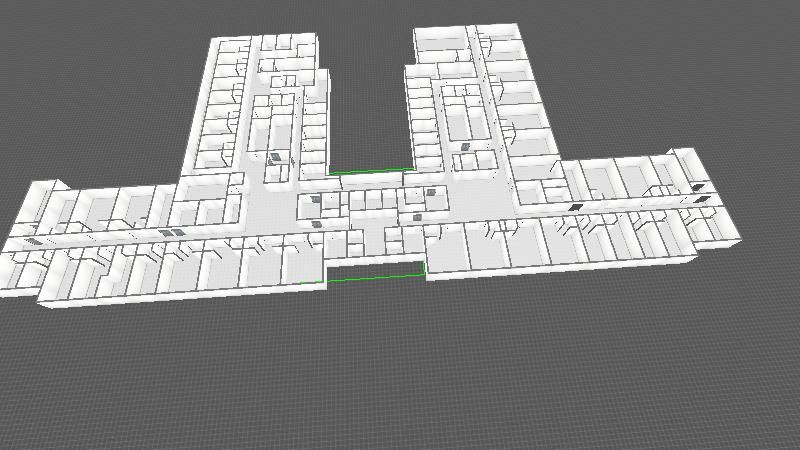Select the dark marker in the right corridor

coord(576,207)
